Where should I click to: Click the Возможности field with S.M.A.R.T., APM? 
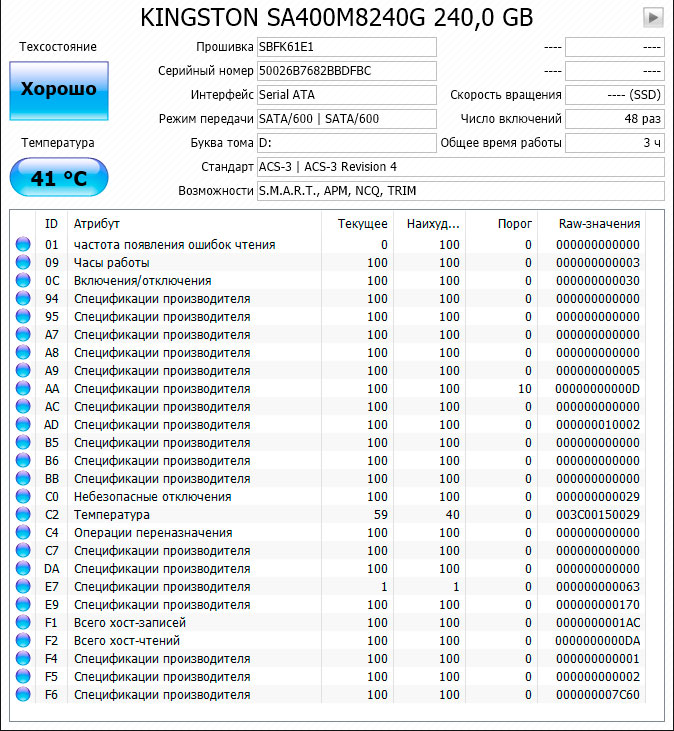tap(461, 191)
